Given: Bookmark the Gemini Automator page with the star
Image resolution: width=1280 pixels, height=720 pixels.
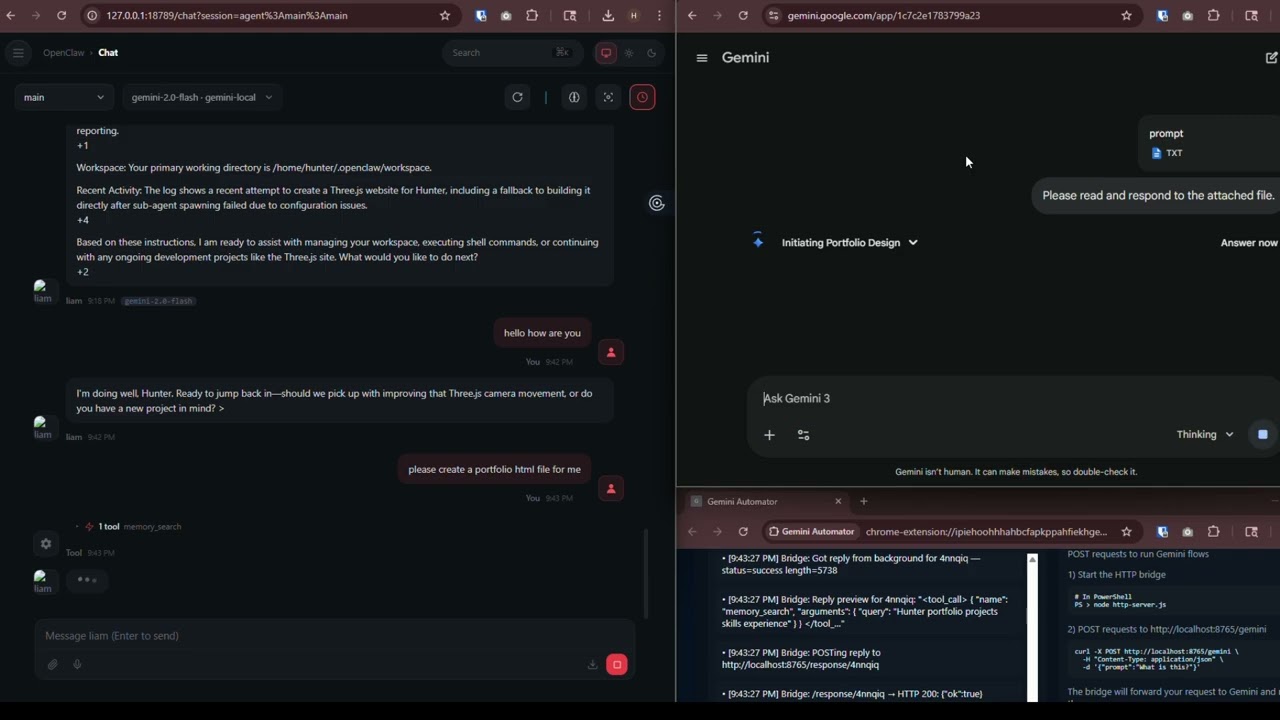Looking at the screenshot, I should pyautogui.click(x=1127, y=531).
